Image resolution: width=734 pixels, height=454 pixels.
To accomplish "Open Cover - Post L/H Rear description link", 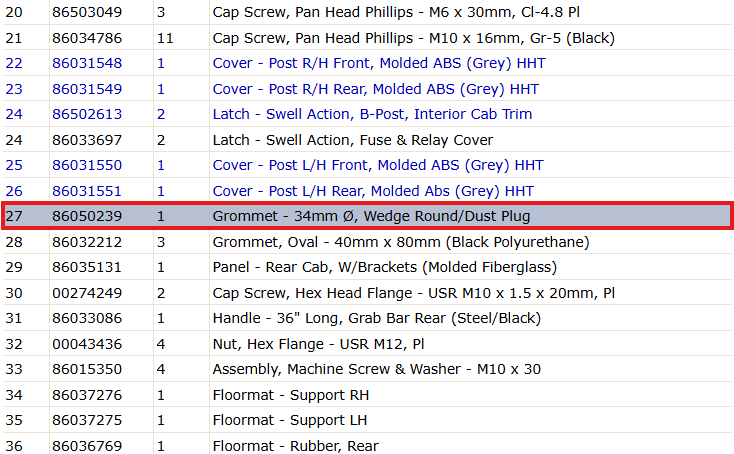I will click(373, 191).
